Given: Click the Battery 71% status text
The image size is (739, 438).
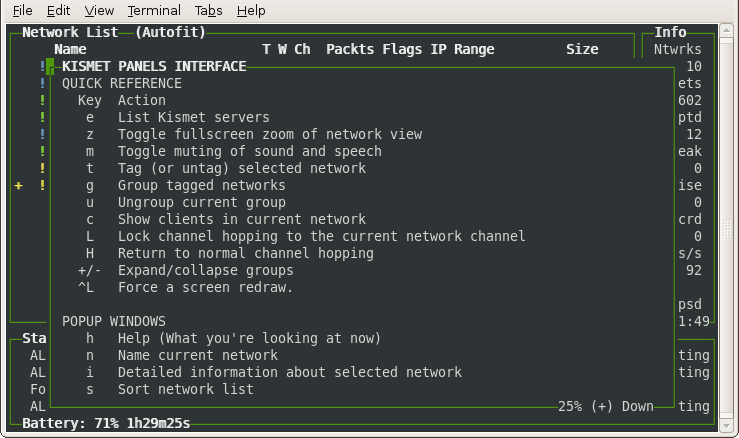Looking at the screenshot, I should (x=106, y=423).
